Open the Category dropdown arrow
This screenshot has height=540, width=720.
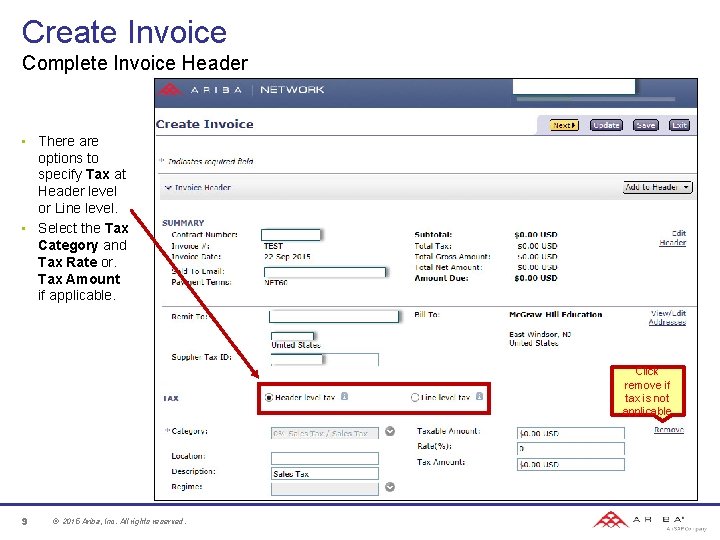(390, 431)
